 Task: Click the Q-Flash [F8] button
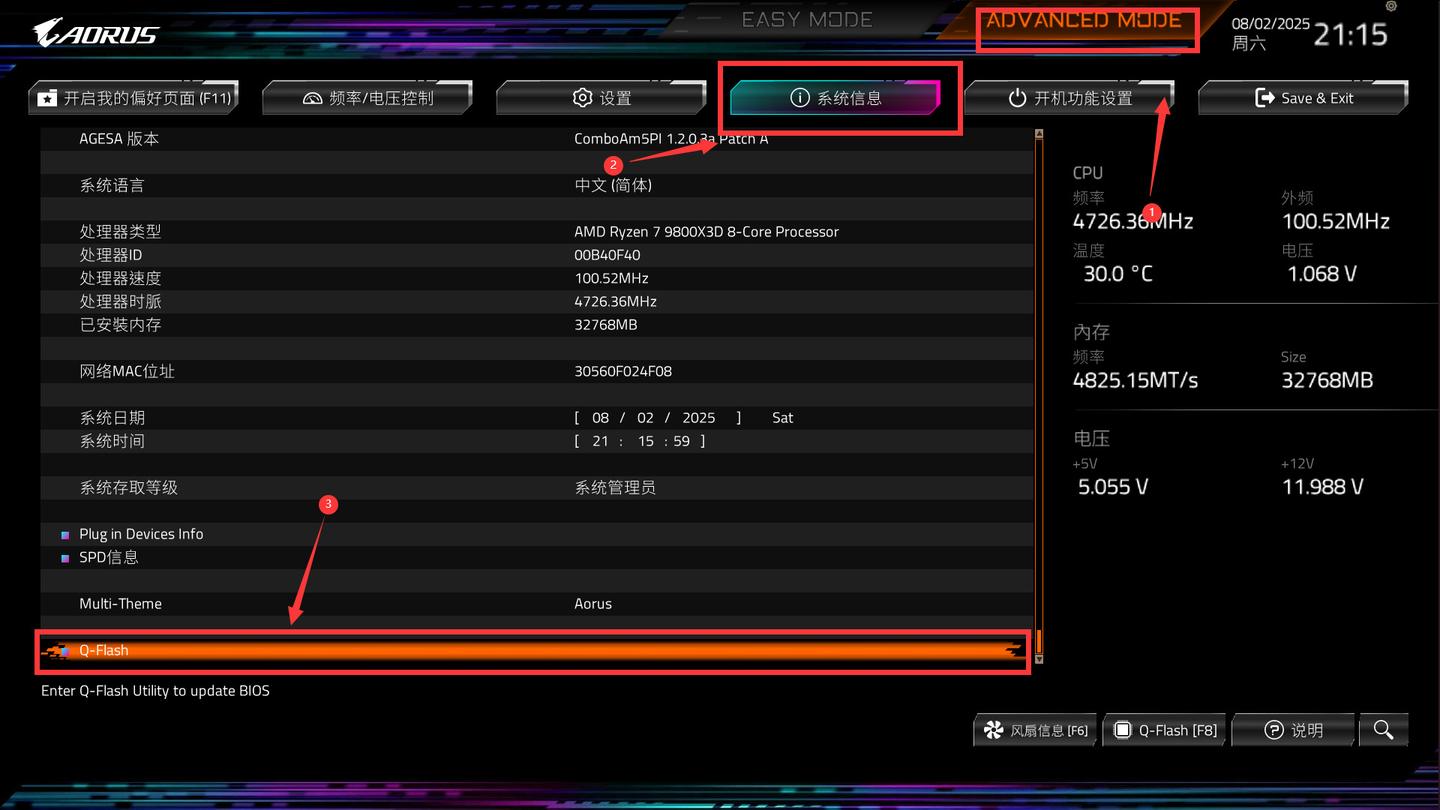point(1165,730)
